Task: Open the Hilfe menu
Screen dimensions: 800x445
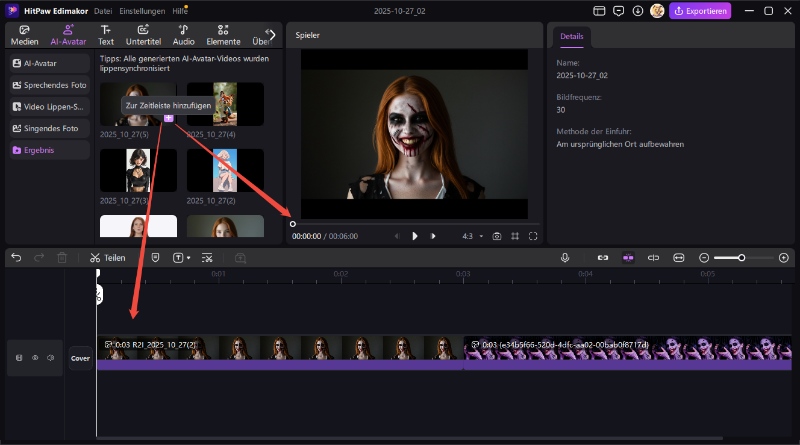Action: coord(180,11)
